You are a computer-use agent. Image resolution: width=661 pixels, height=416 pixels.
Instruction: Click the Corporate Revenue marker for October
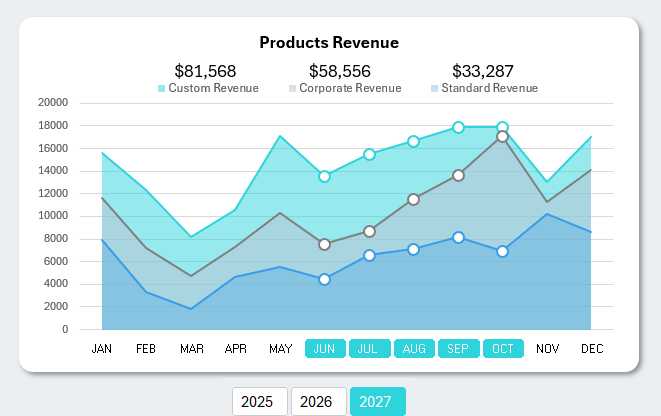503,137
